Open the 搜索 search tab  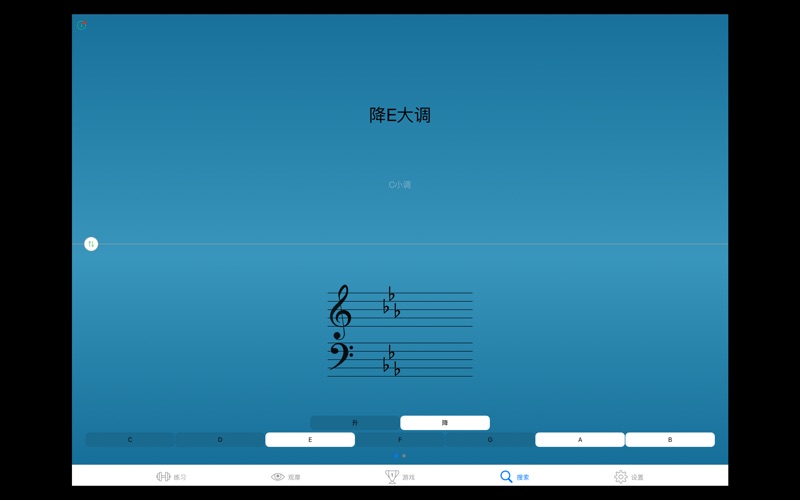click(514, 477)
